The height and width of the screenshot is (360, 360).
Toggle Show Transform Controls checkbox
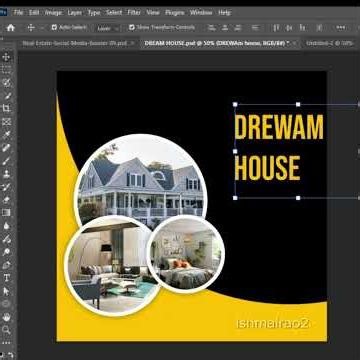132,27
